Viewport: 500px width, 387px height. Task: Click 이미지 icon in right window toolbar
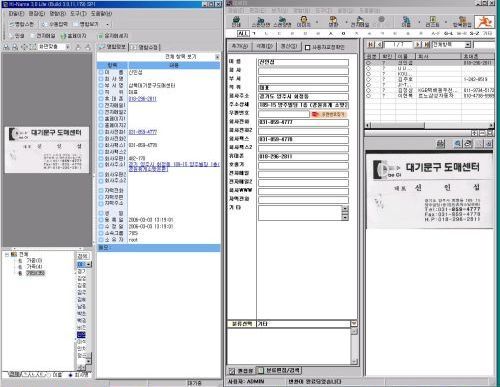tap(303, 22)
